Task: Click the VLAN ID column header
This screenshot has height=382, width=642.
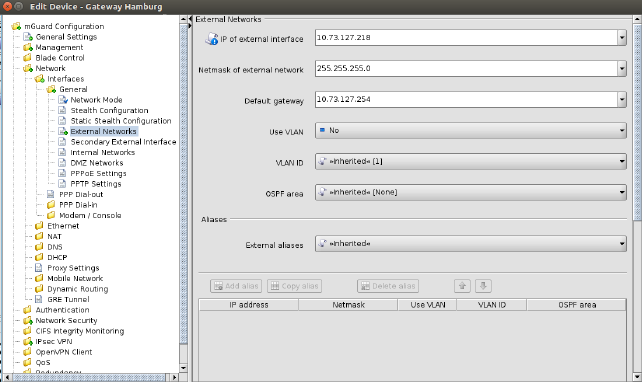Action: (x=492, y=305)
